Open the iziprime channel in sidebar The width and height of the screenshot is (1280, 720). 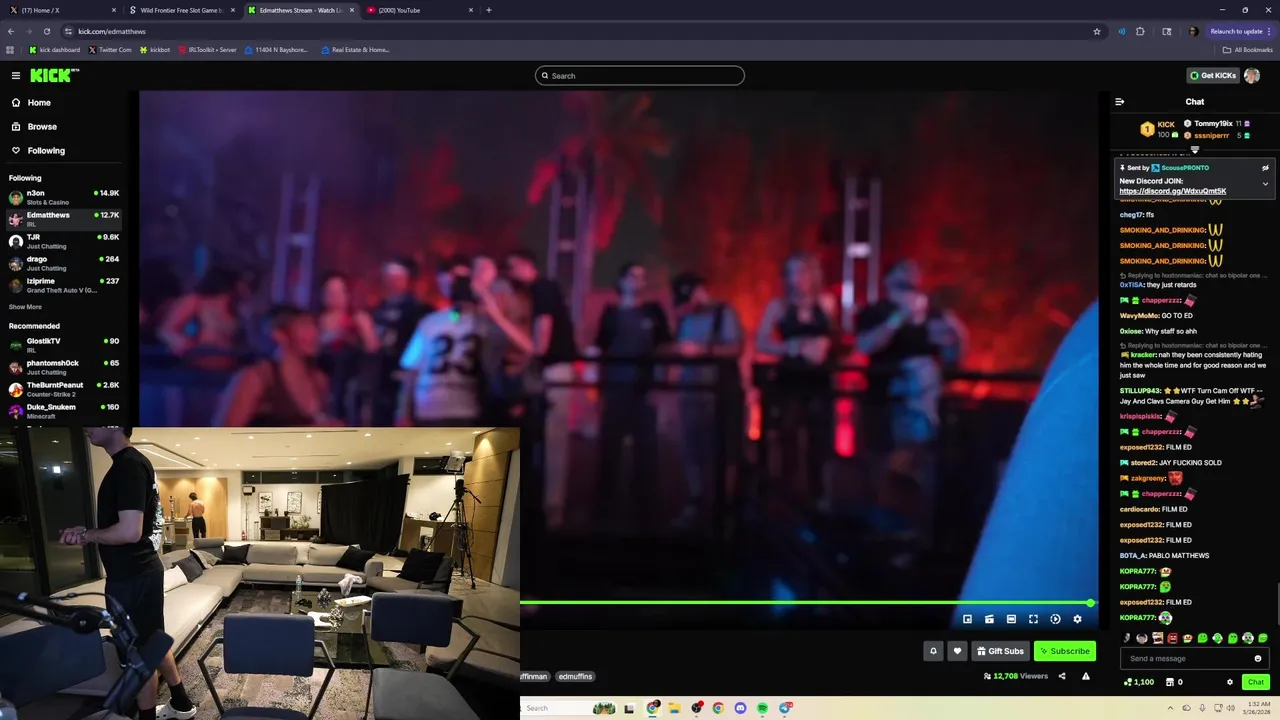click(64, 285)
